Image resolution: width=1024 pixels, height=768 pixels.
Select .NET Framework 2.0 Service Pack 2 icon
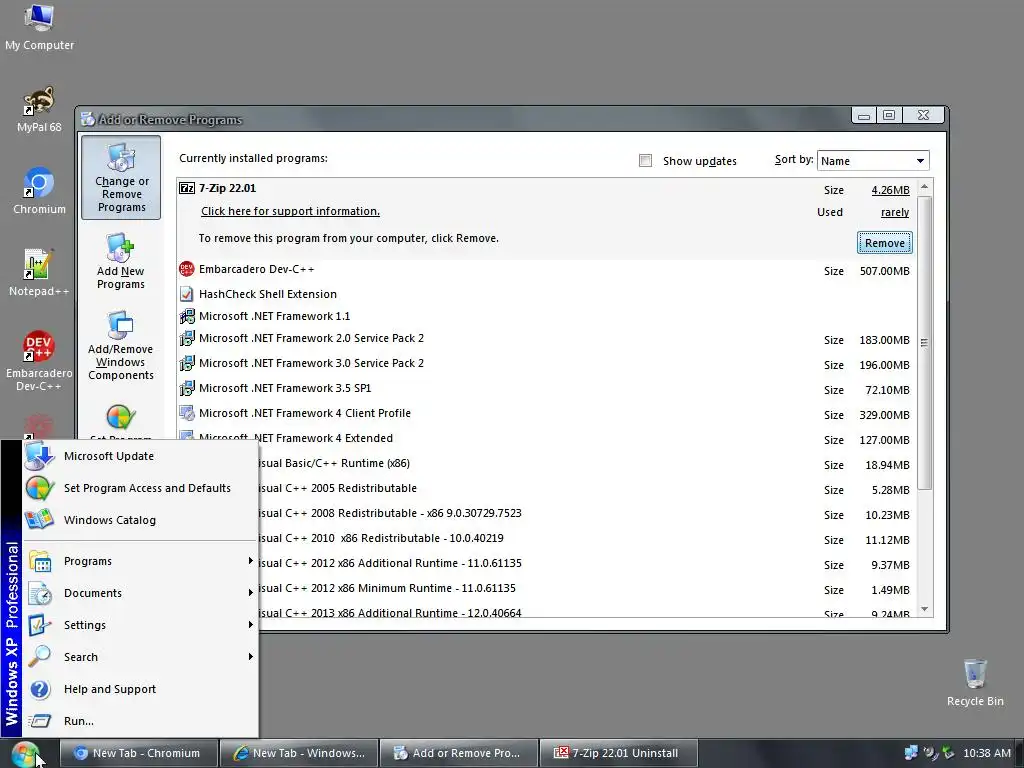click(187, 338)
